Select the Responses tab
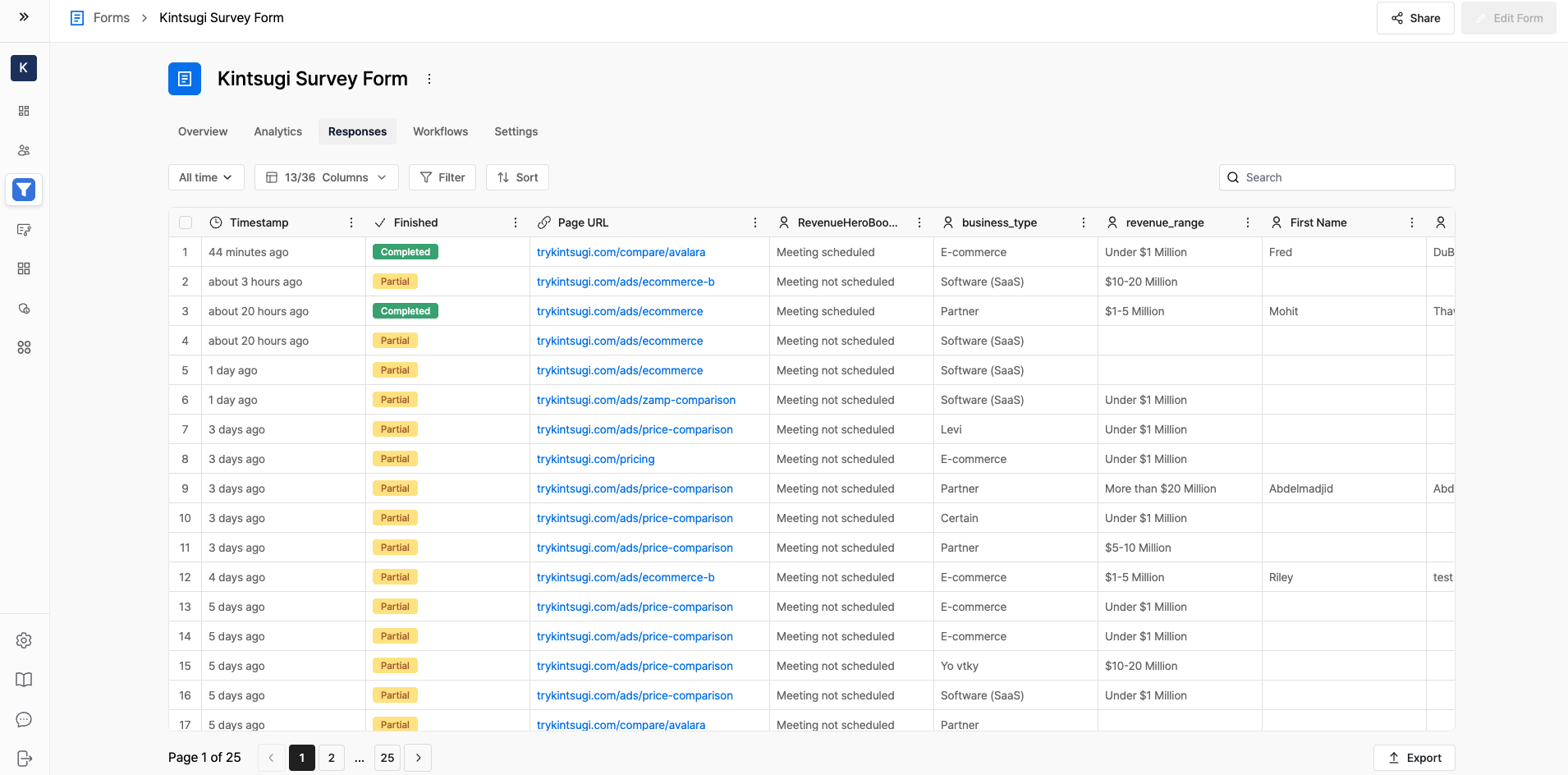This screenshot has width=1568, height=775. (x=357, y=131)
